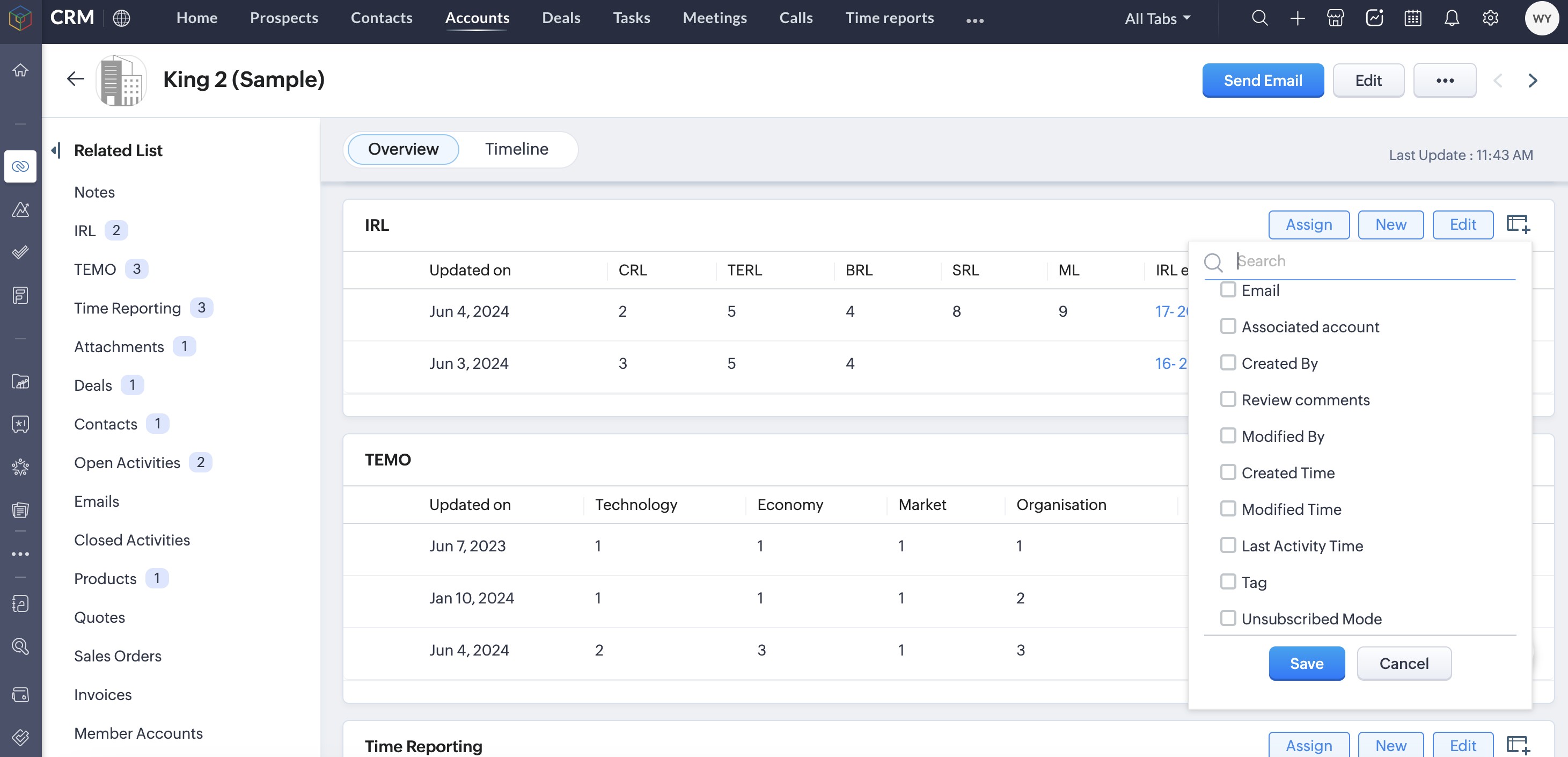Click the Send Email button

pyautogui.click(x=1263, y=81)
